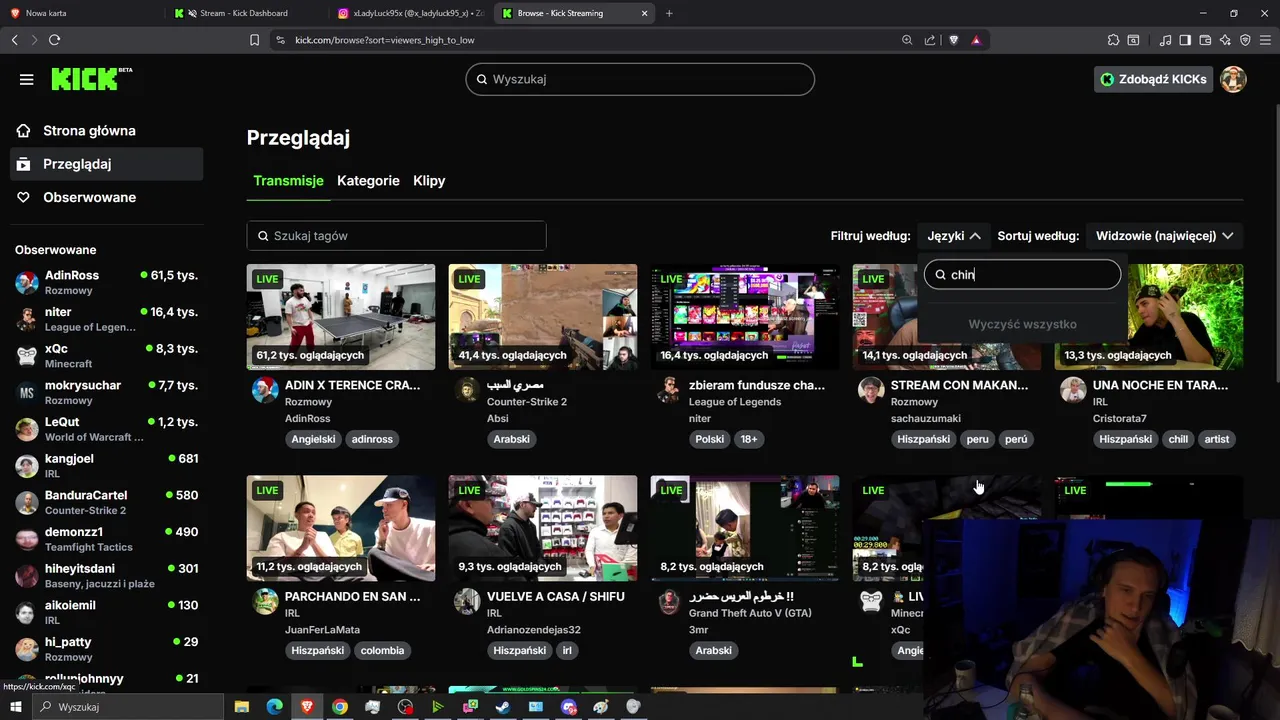
Task: Switch to the Stream - Kick Dashboard browser tab
Action: (243, 13)
